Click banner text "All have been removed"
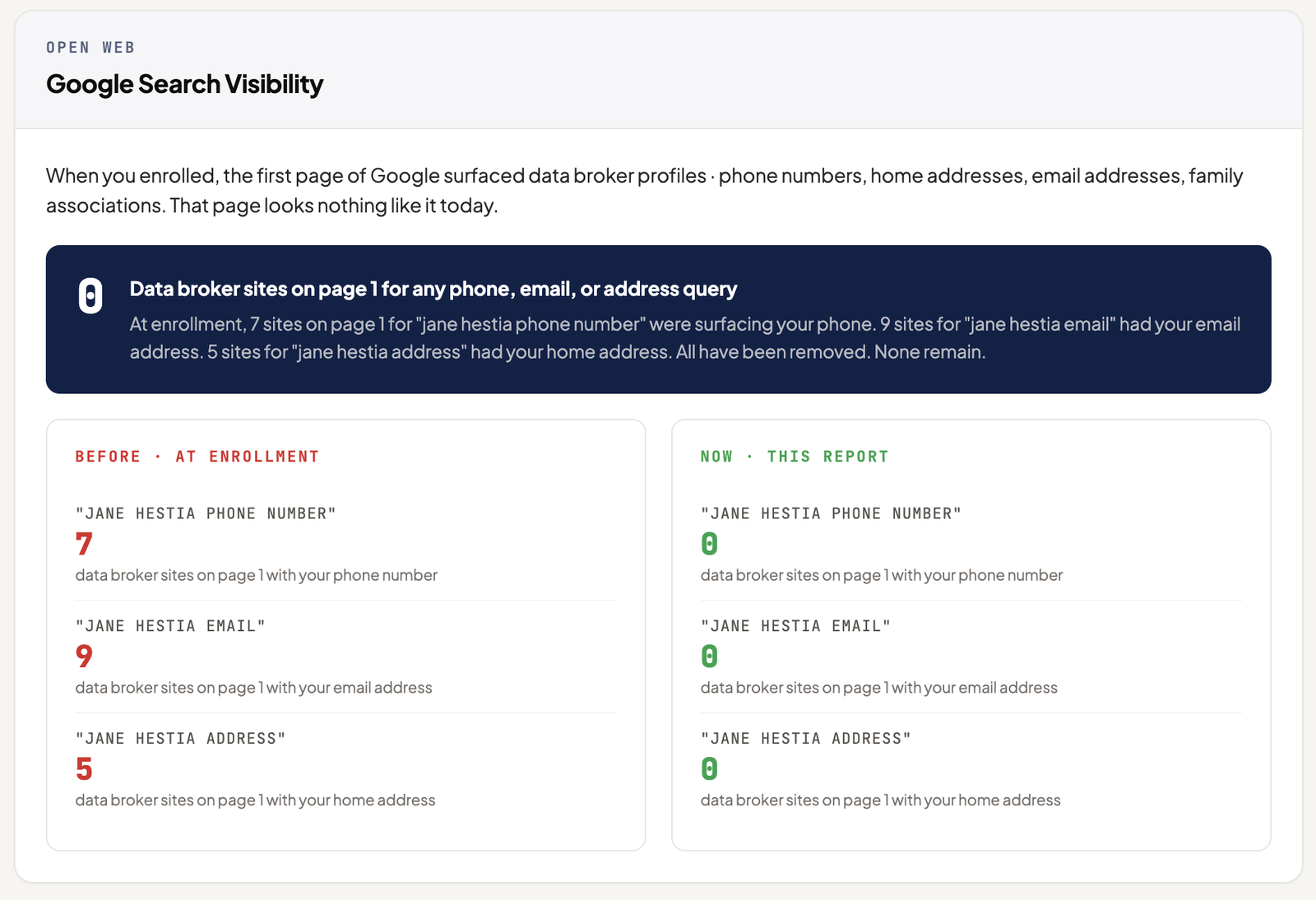Image resolution: width=1316 pixels, height=900 pixels. 772,352
